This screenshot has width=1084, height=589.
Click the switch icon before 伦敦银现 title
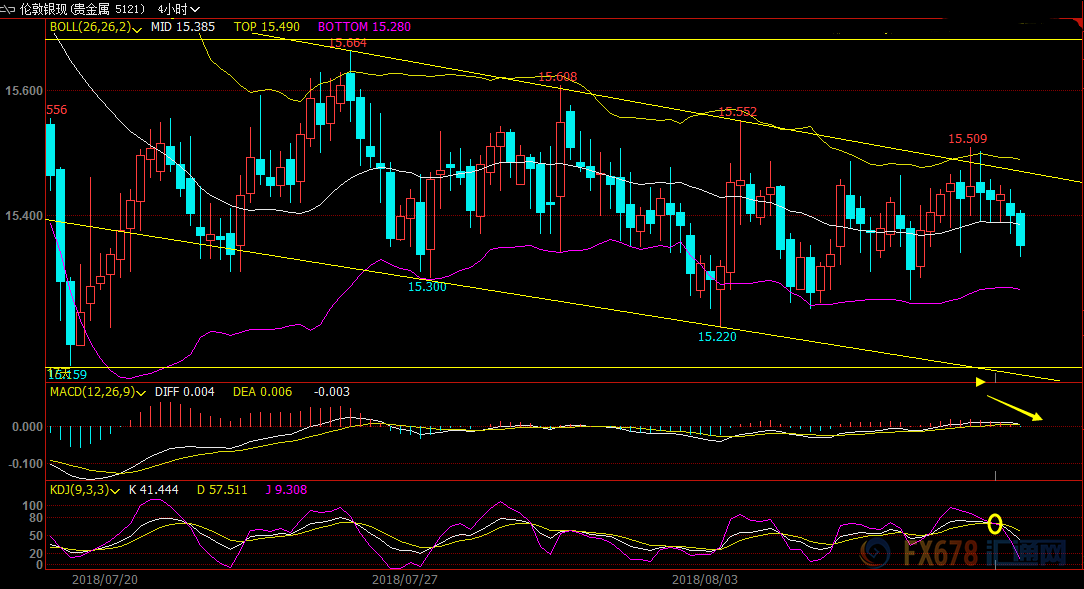pyautogui.click(x=8, y=8)
